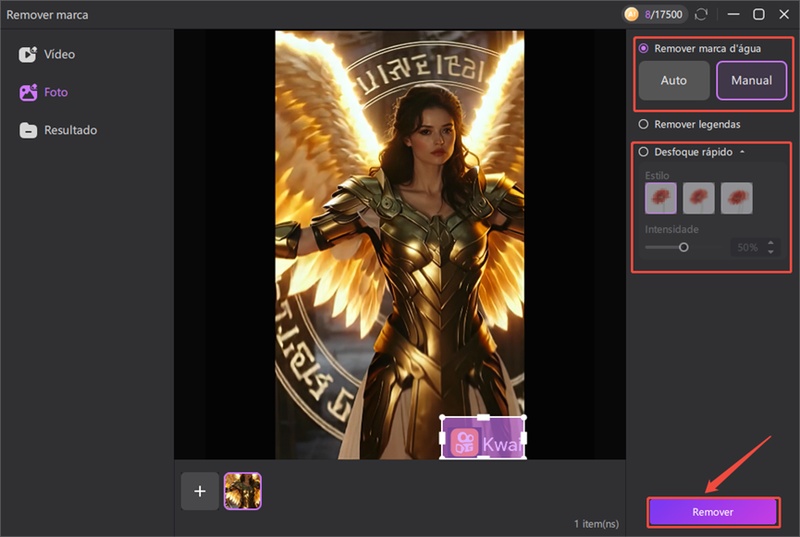Enable the Desfoque rápido radio option

click(643, 151)
